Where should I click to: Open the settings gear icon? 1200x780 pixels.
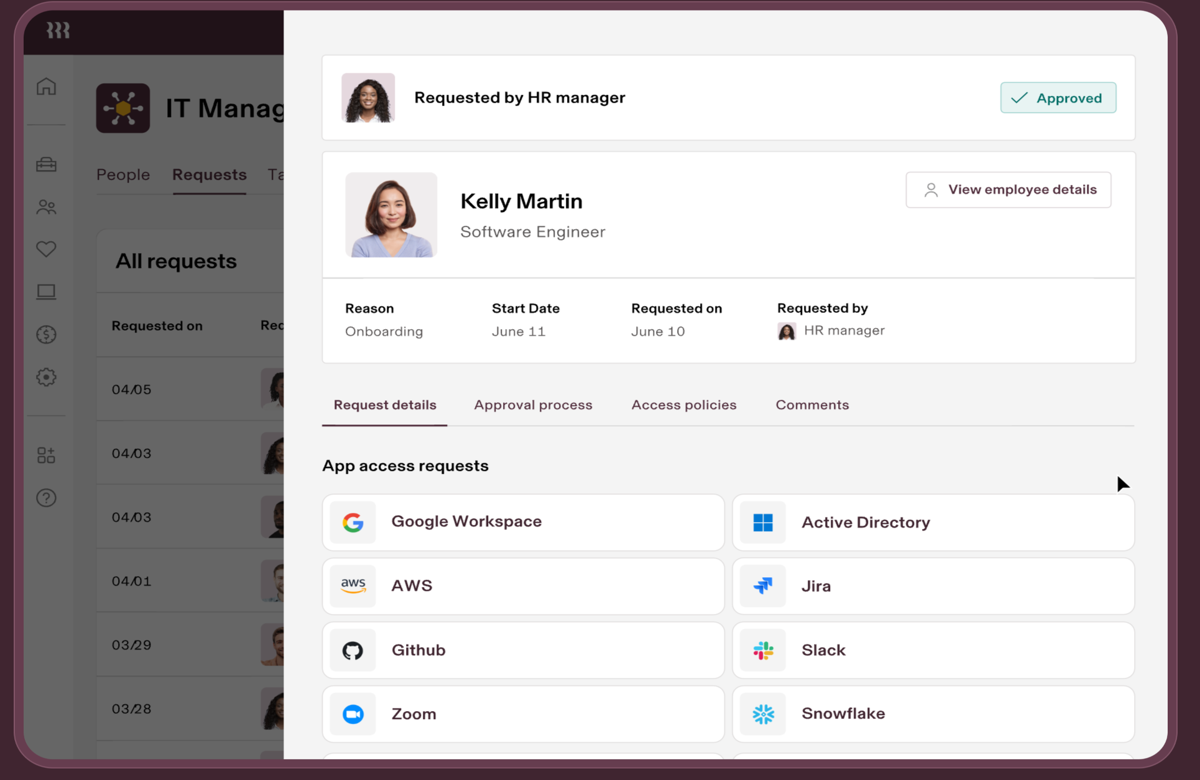pos(46,378)
